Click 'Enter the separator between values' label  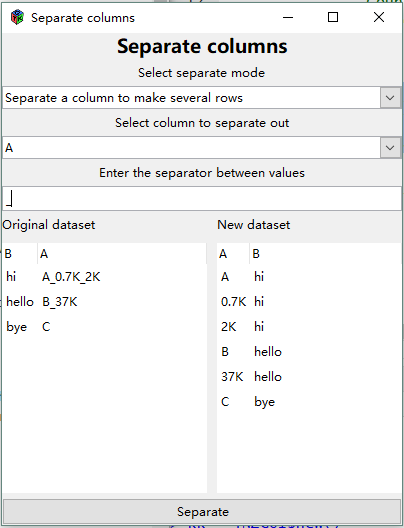point(202,173)
